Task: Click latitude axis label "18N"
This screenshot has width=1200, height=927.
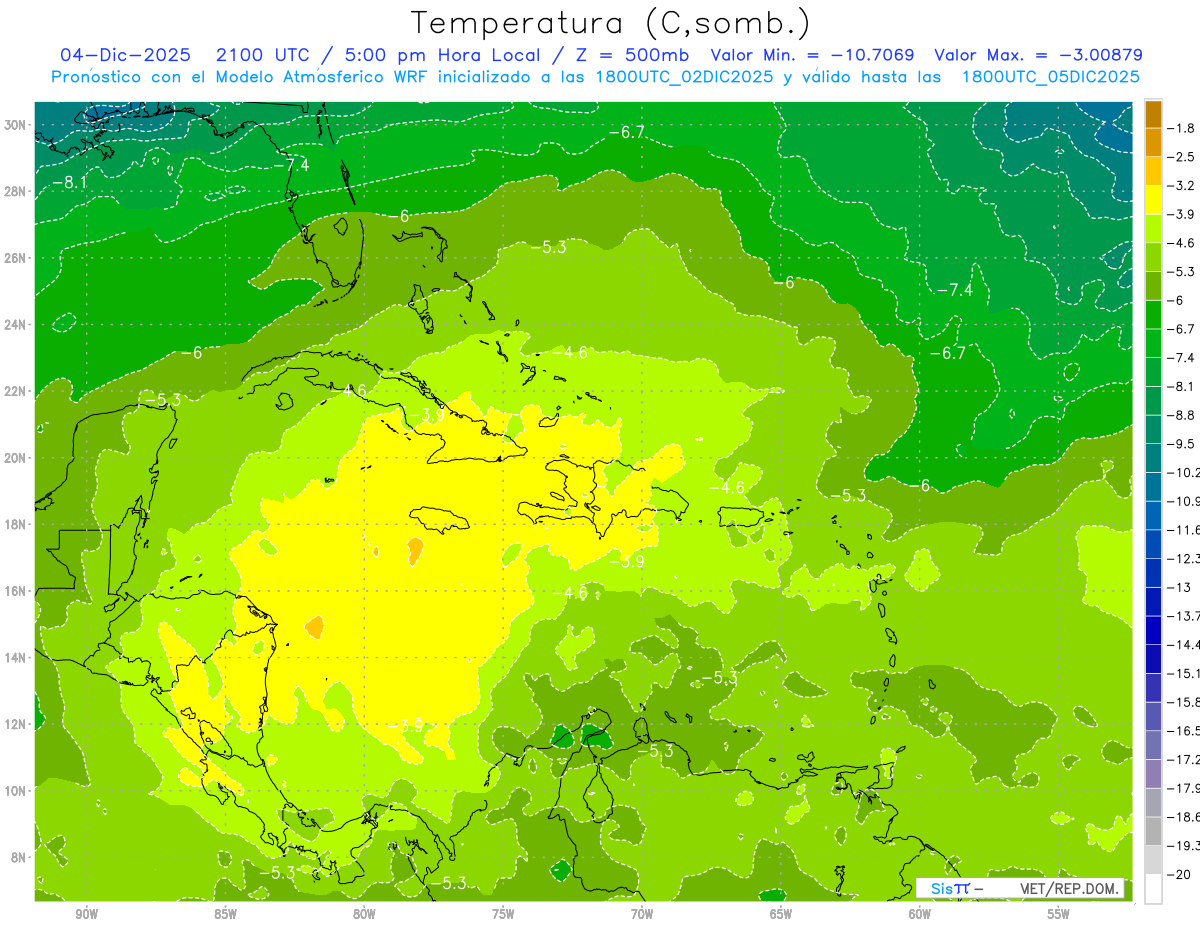Action: 15,524
